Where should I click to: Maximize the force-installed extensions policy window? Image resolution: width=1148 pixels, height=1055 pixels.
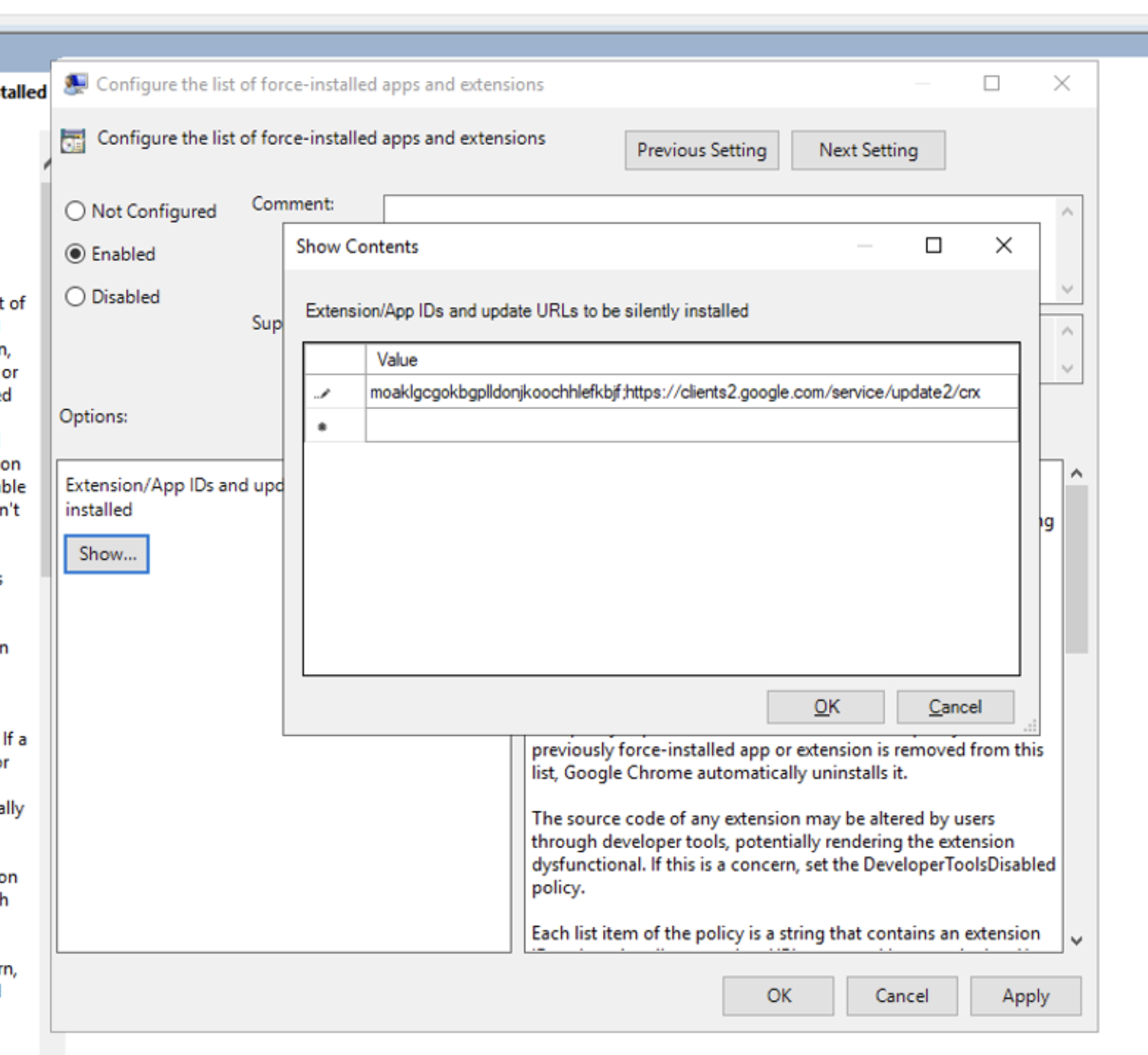991,83
